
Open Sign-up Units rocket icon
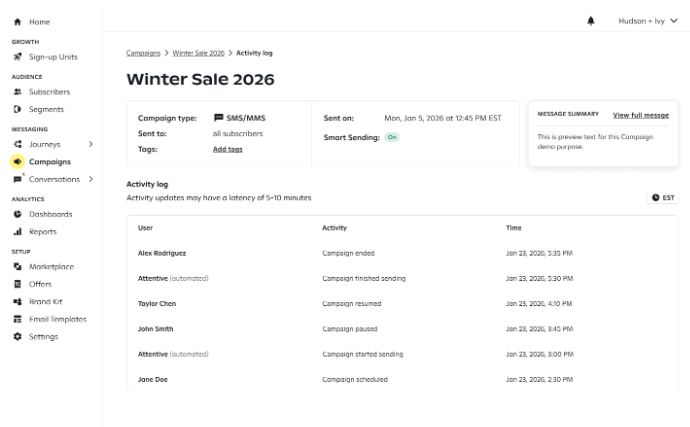pos(17,57)
